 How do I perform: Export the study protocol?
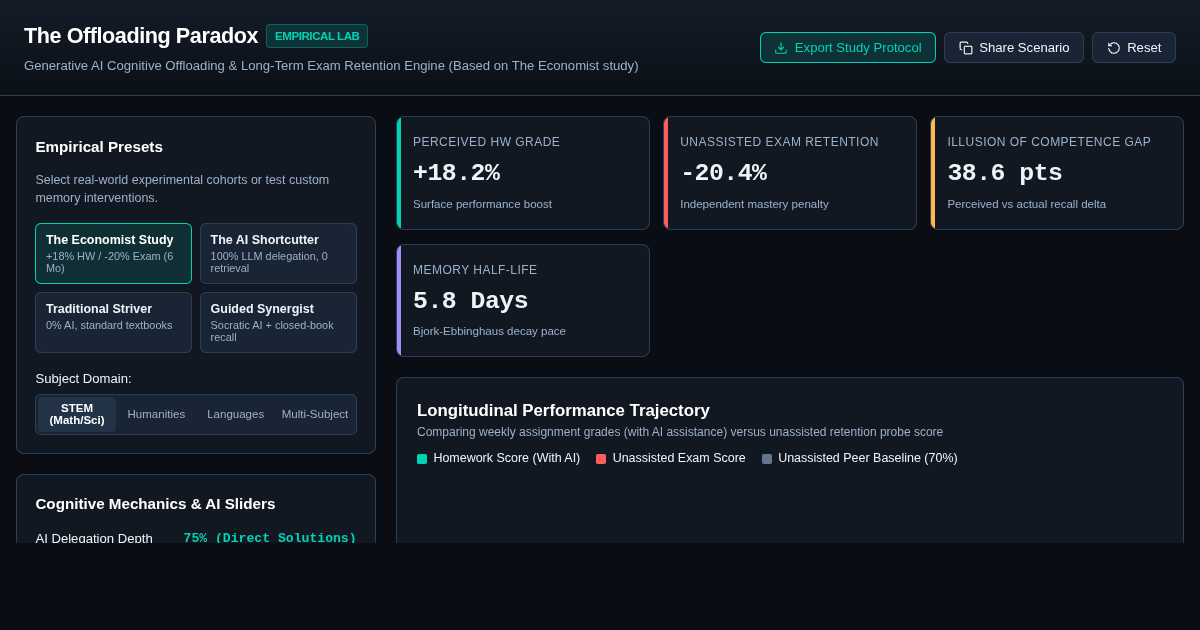point(848,48)
